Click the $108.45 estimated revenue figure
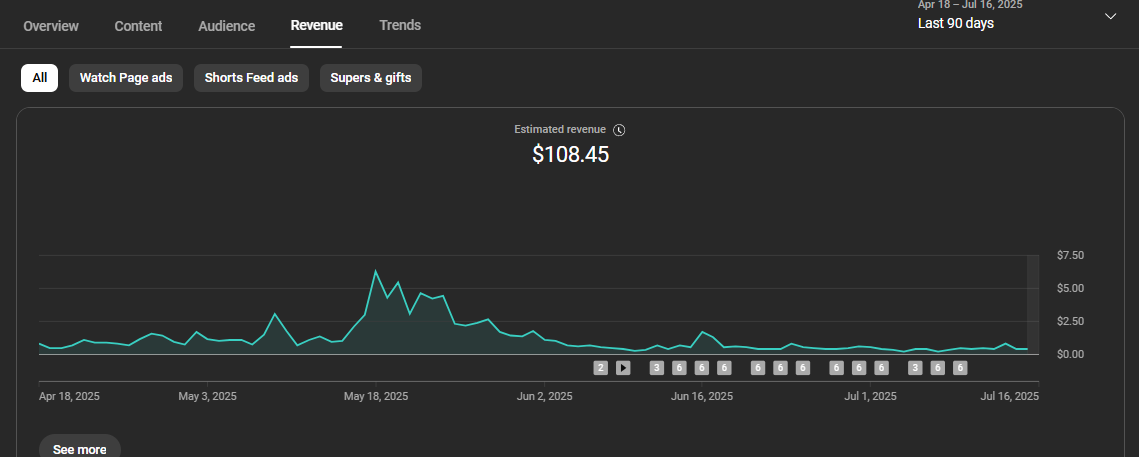The width and height of the screenshot is (1139, 457). [570, 154]
